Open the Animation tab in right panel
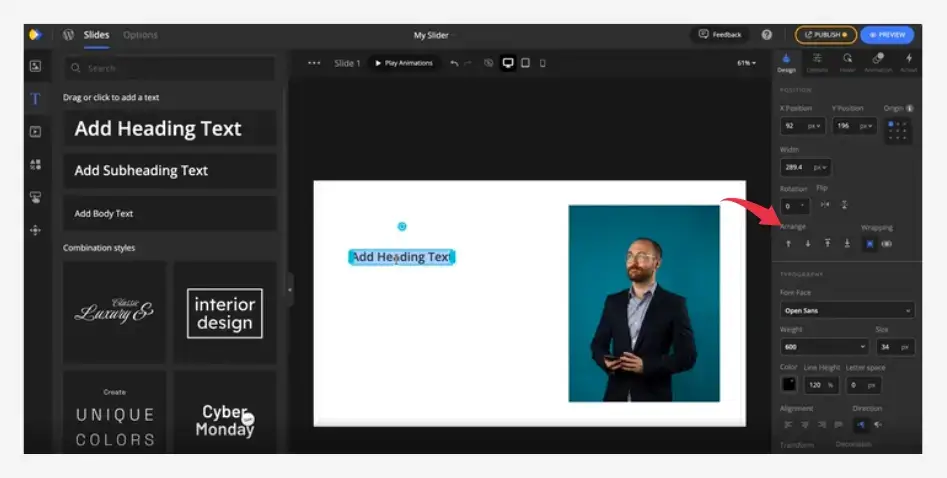The height and width of the screenshot is (478, 947). (877, 63)
